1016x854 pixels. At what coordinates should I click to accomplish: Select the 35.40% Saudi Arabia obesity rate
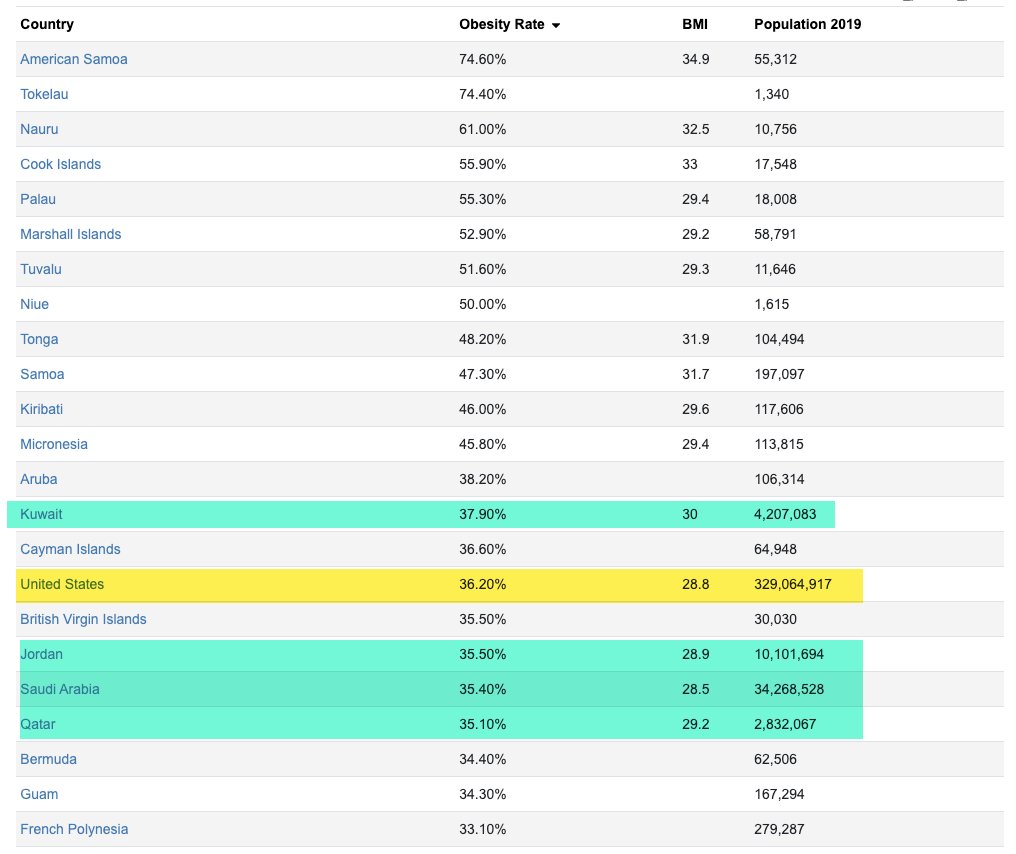482,689
